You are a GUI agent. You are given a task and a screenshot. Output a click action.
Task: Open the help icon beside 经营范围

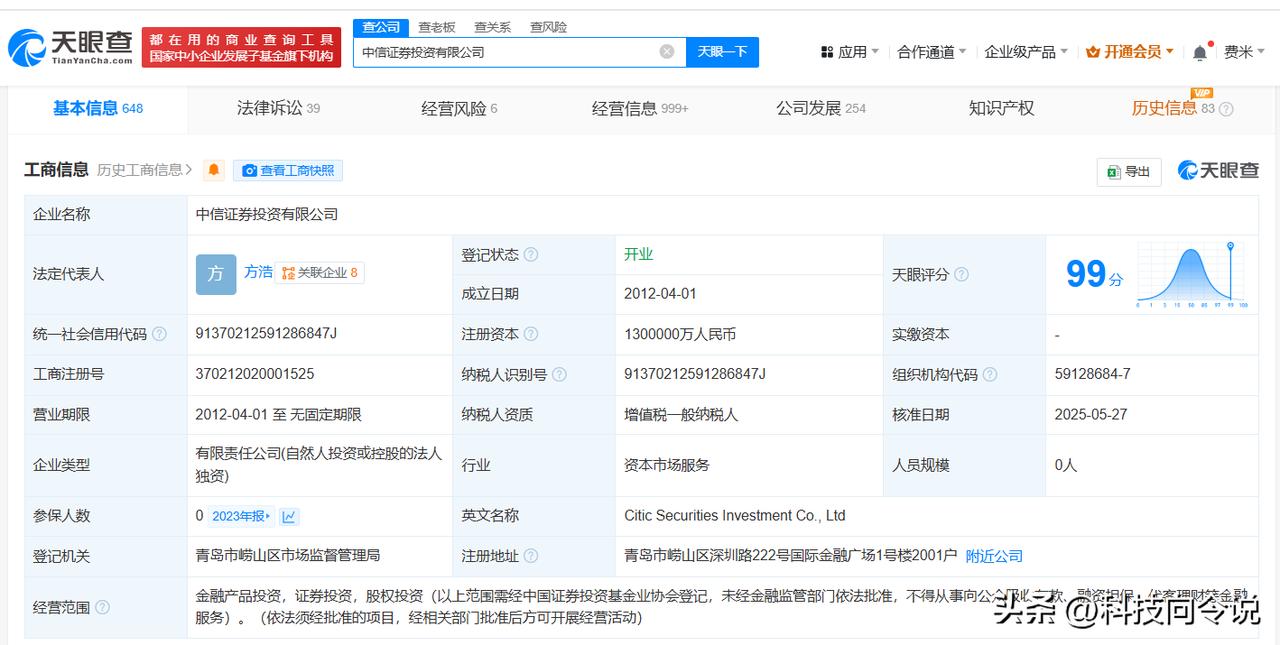[x=102, y=607]
